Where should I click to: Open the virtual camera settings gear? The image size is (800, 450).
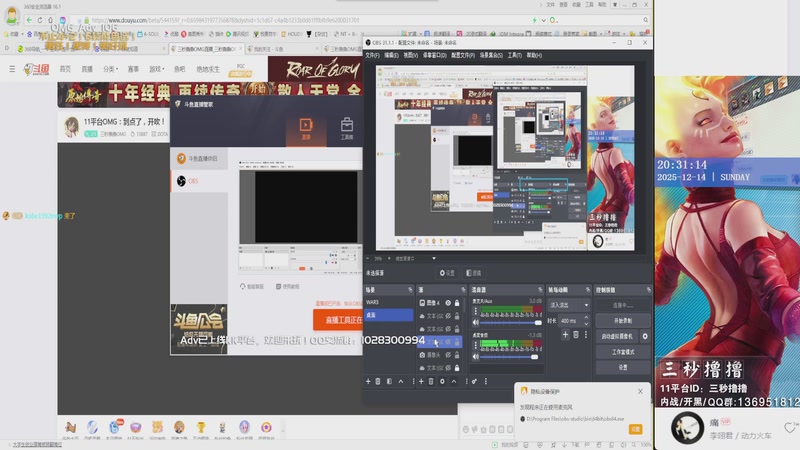(x=645, y=336)
